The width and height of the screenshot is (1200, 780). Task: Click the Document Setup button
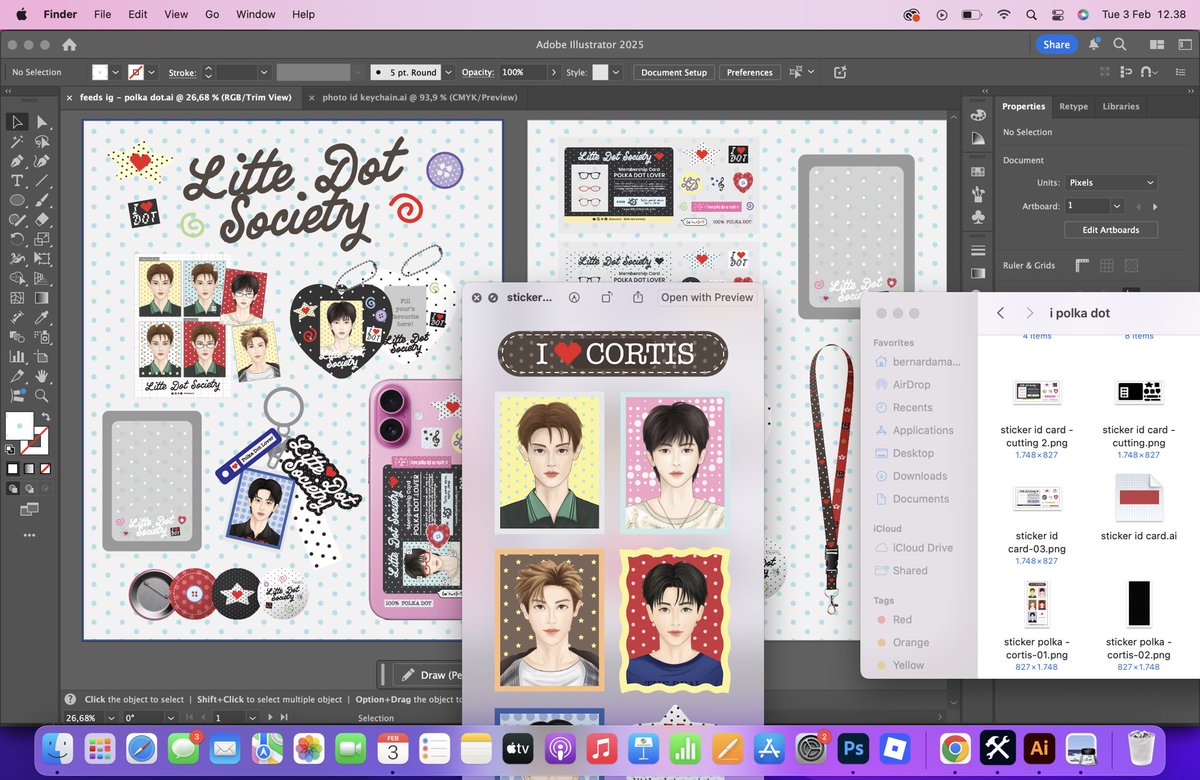pos(674,72)
